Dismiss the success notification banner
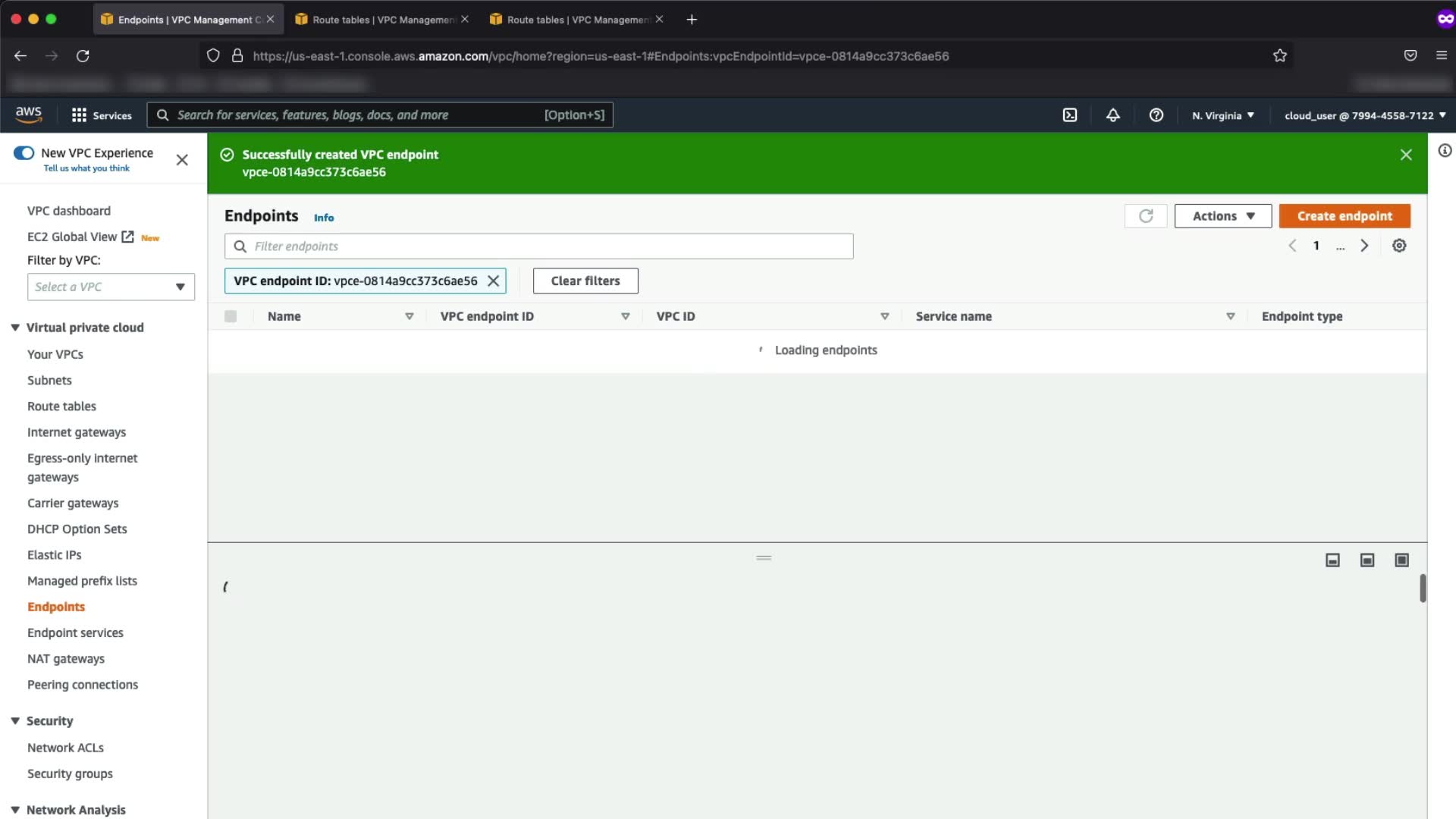The width and height of the screenshot is (1456, 819). [x=1405, y=155]
